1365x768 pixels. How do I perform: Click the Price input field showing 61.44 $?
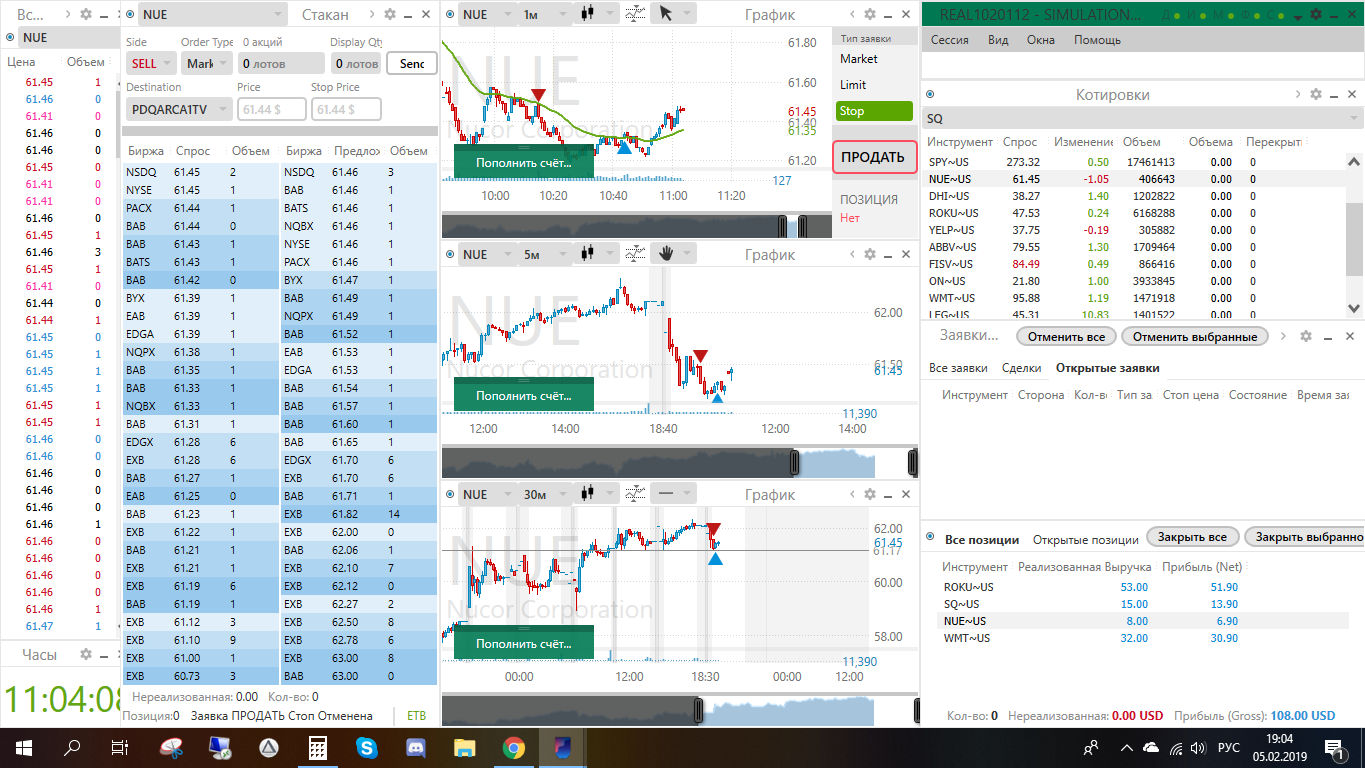click(272, 109)
